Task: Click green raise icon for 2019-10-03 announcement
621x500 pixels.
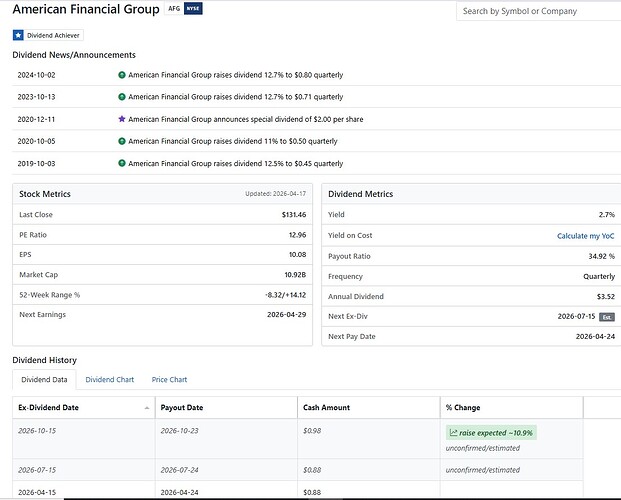Action: click(122, 163)
